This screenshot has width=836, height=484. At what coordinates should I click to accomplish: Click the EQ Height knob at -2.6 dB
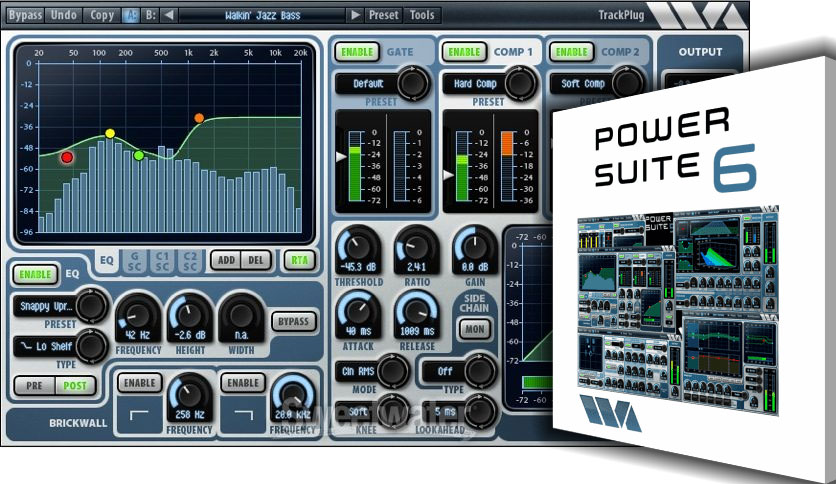190,316
